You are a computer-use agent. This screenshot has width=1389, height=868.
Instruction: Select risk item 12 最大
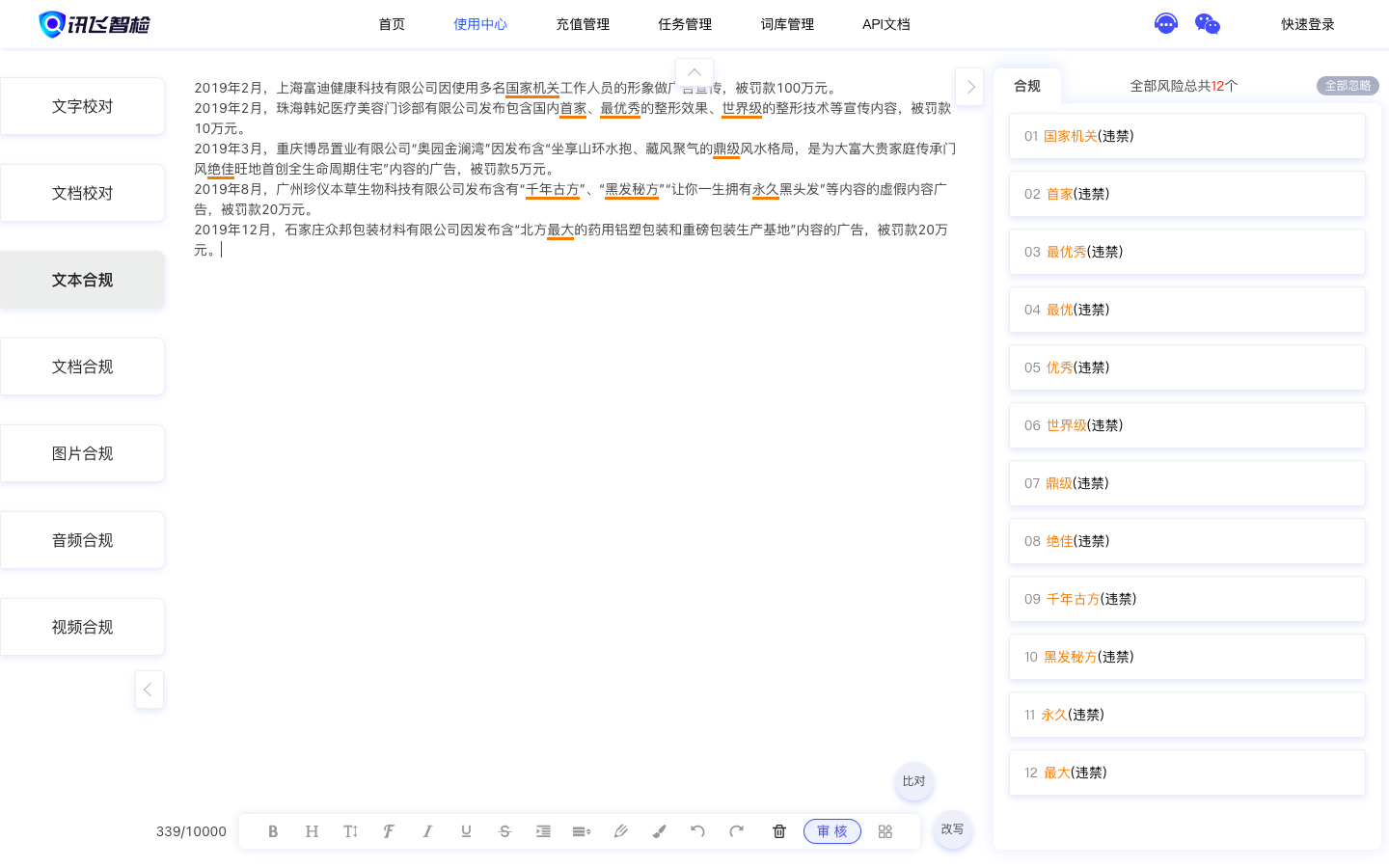tap(1187, 773)
